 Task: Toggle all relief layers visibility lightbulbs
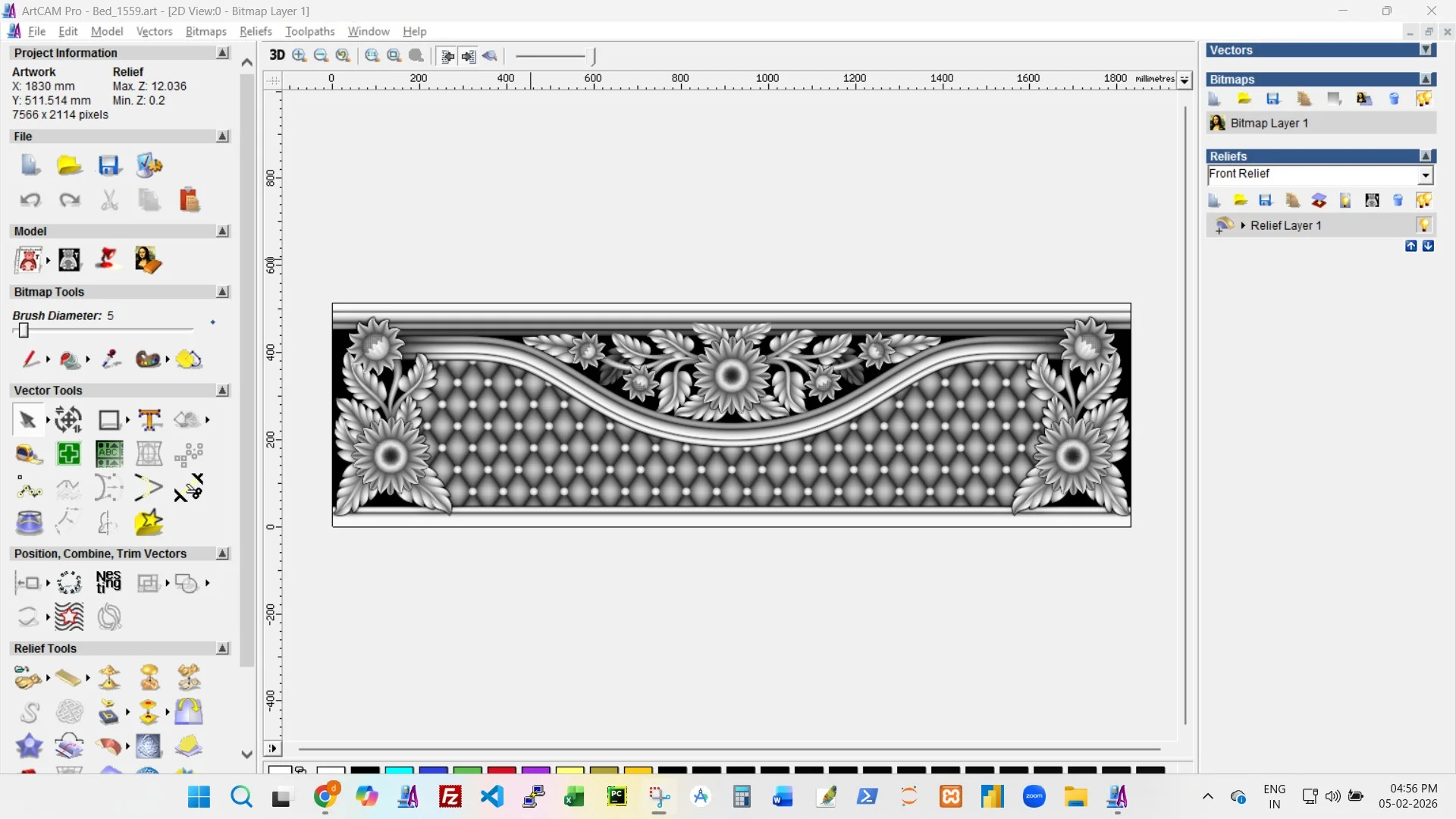click(1423, 200)
